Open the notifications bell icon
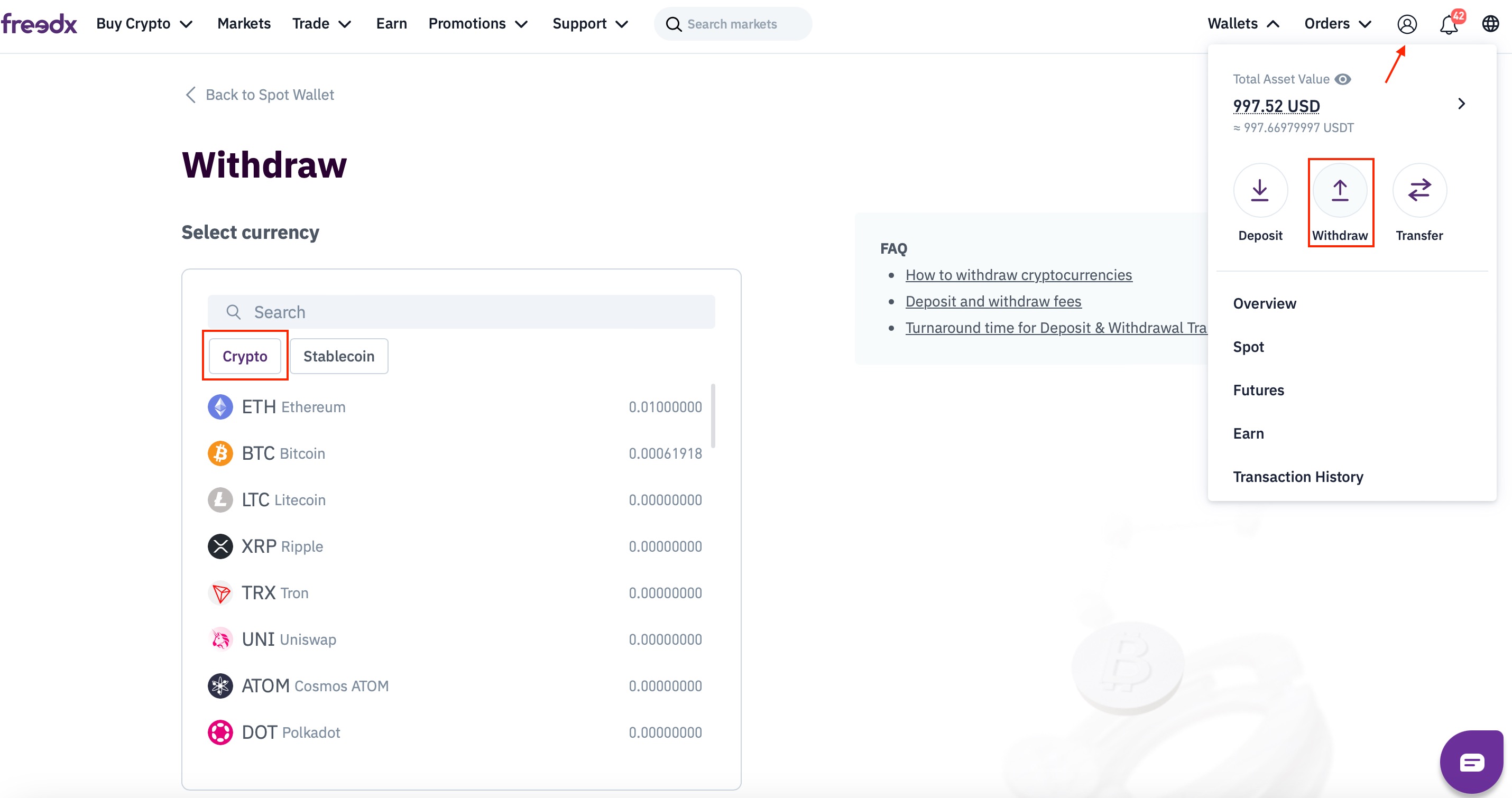Image resolution: width=1512 pixels, height=798 pixels. click(1449, 24)
